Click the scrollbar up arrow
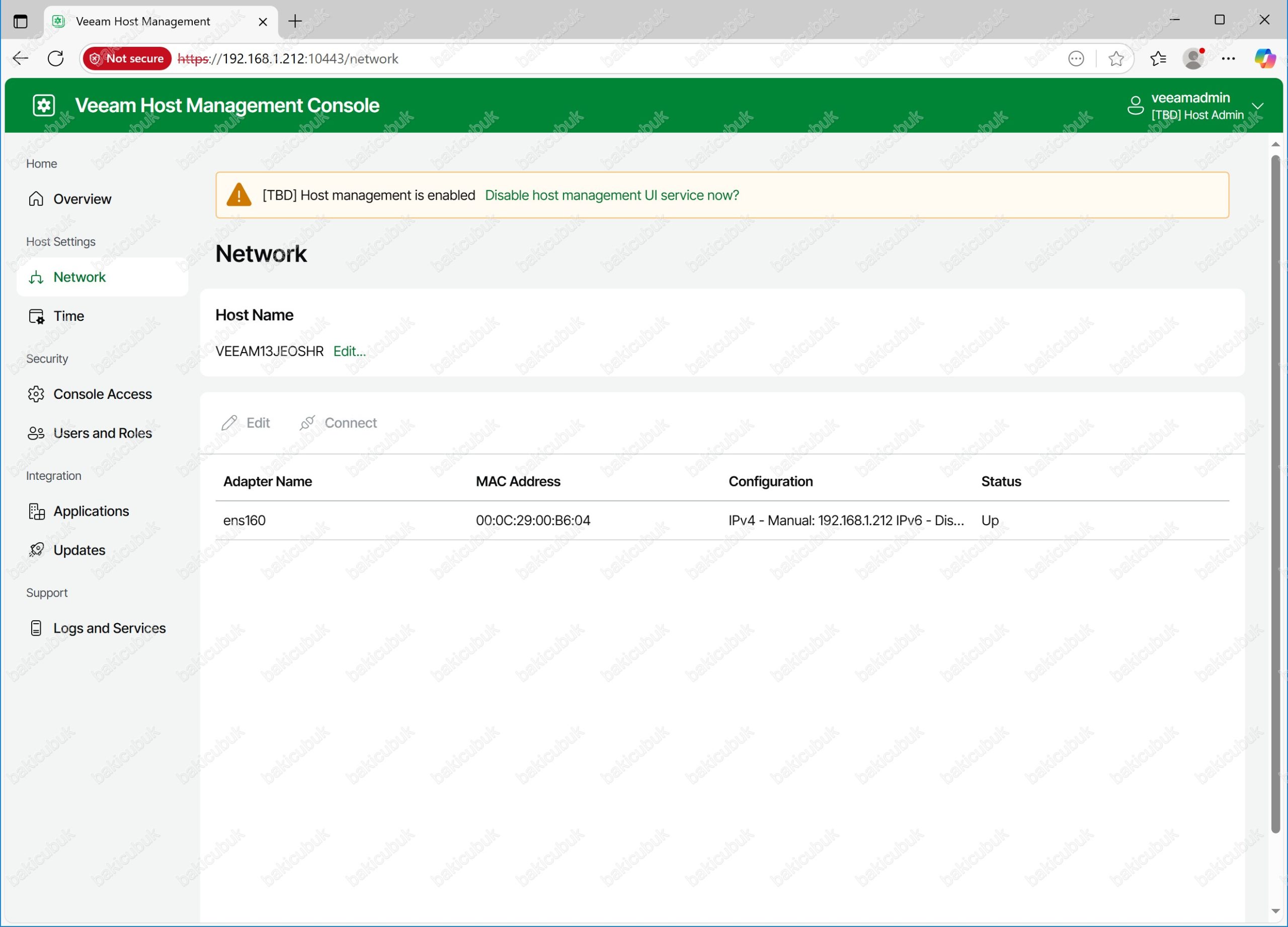This screenshot has width=1288, height=927. (x=1275, y=144)
